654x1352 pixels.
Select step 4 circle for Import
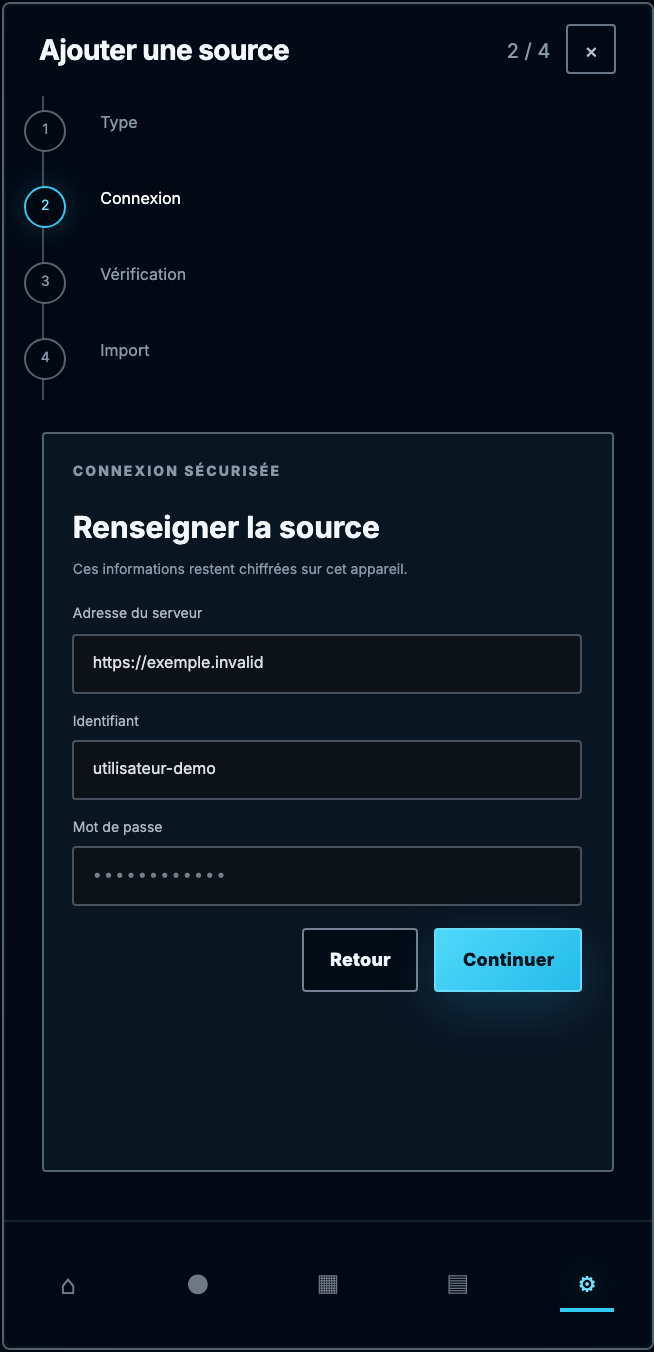point(45,358)
